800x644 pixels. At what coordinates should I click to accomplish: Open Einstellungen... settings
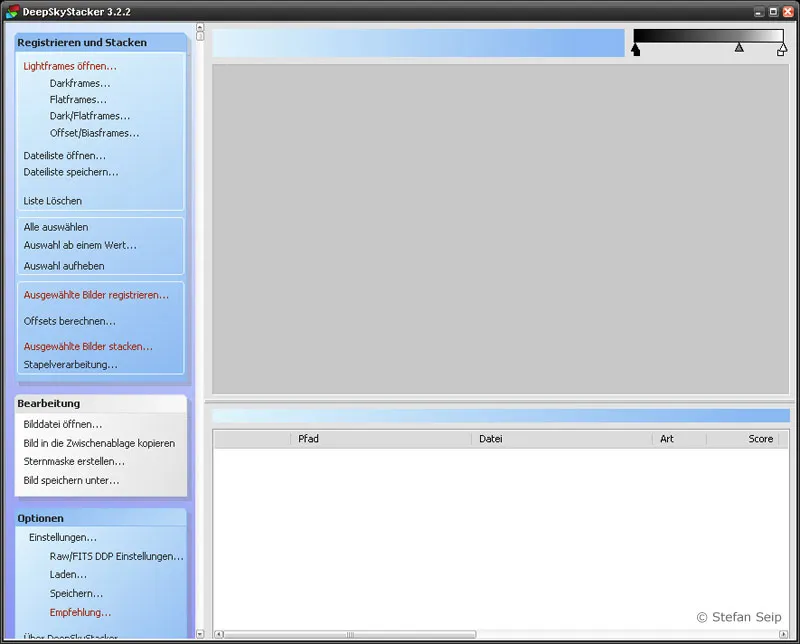[63, 538]
